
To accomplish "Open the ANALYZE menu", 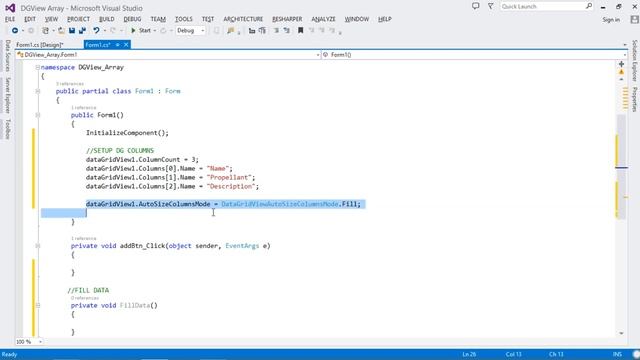I will pos(323,19).
